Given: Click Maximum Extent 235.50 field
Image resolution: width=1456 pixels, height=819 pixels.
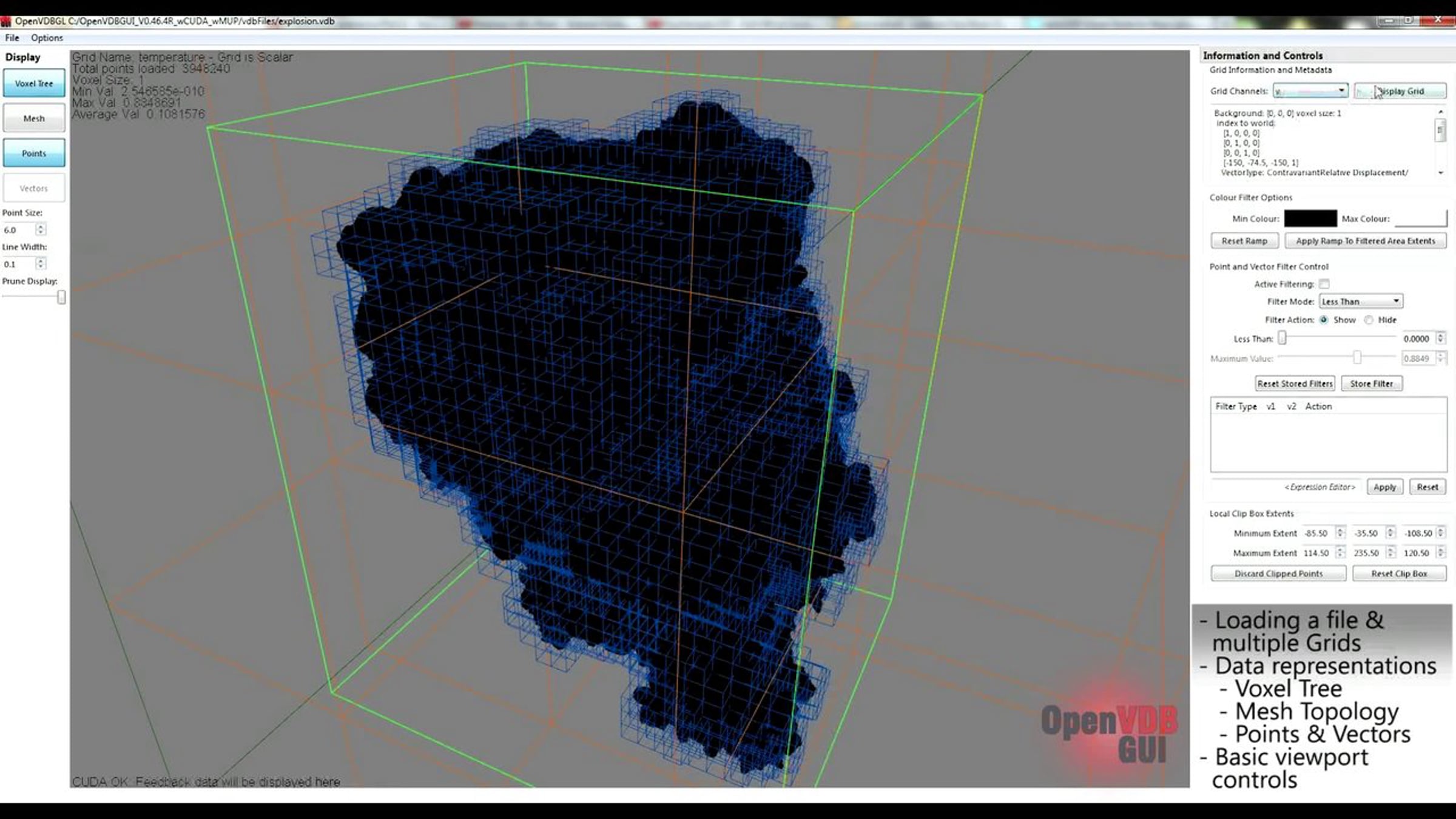Looking at the screenshot, I should click(x=1369, y=553).
